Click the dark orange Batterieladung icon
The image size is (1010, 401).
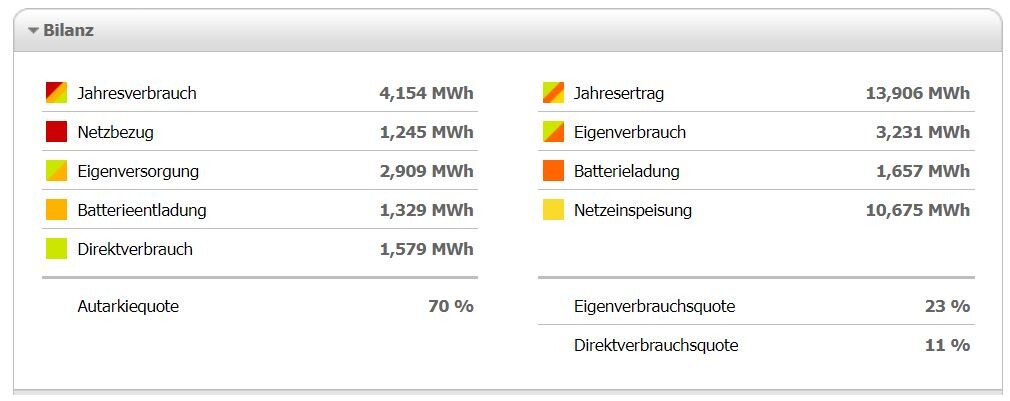coord(553,171)
